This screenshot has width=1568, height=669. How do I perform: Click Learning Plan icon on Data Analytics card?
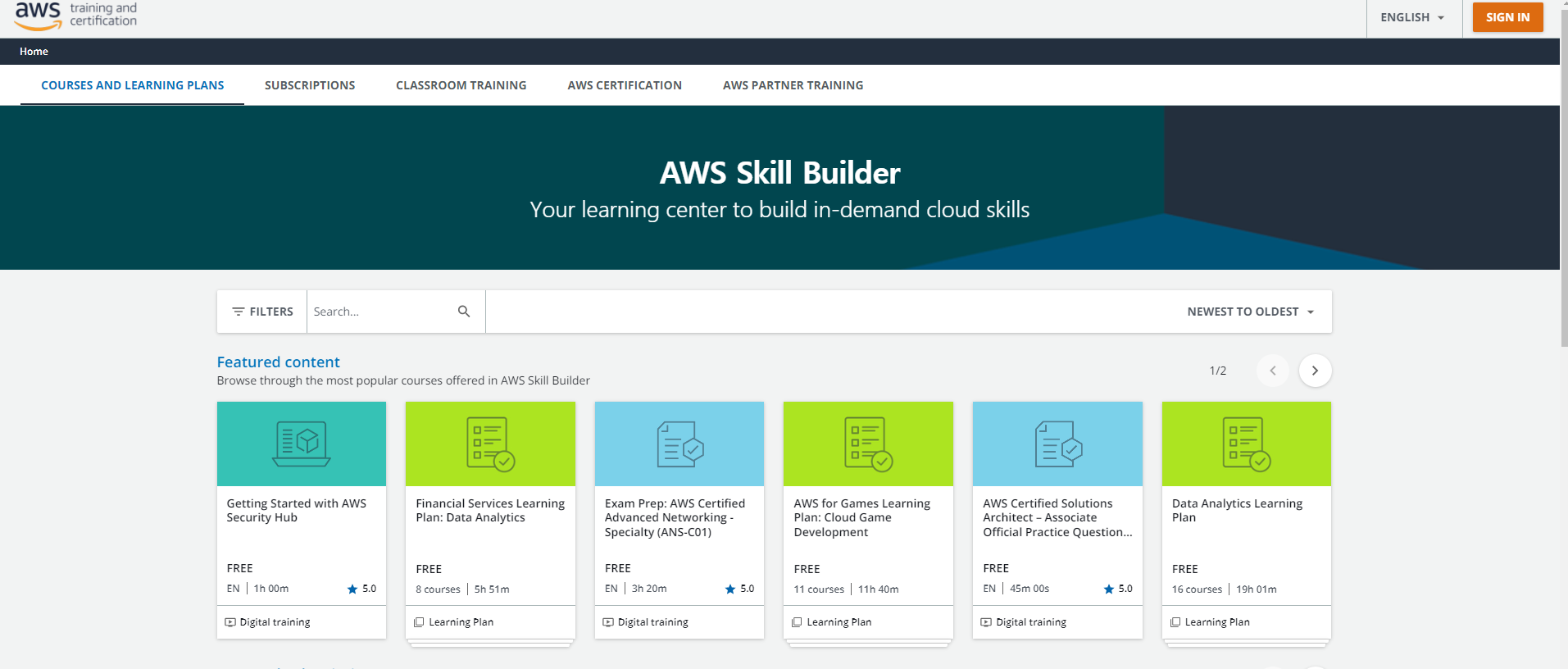click(x=1175, y=622)
